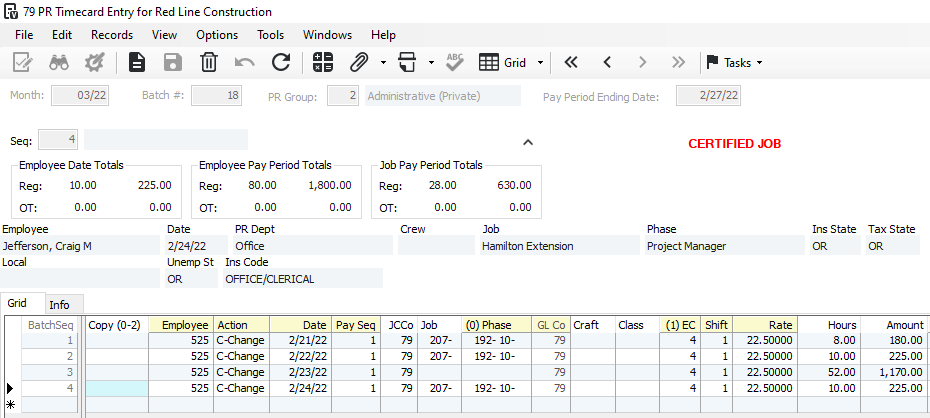The width and height of the screenshot is (930, 418).
Task: Click the Month field showing 03/22
Action: [80, 95]
